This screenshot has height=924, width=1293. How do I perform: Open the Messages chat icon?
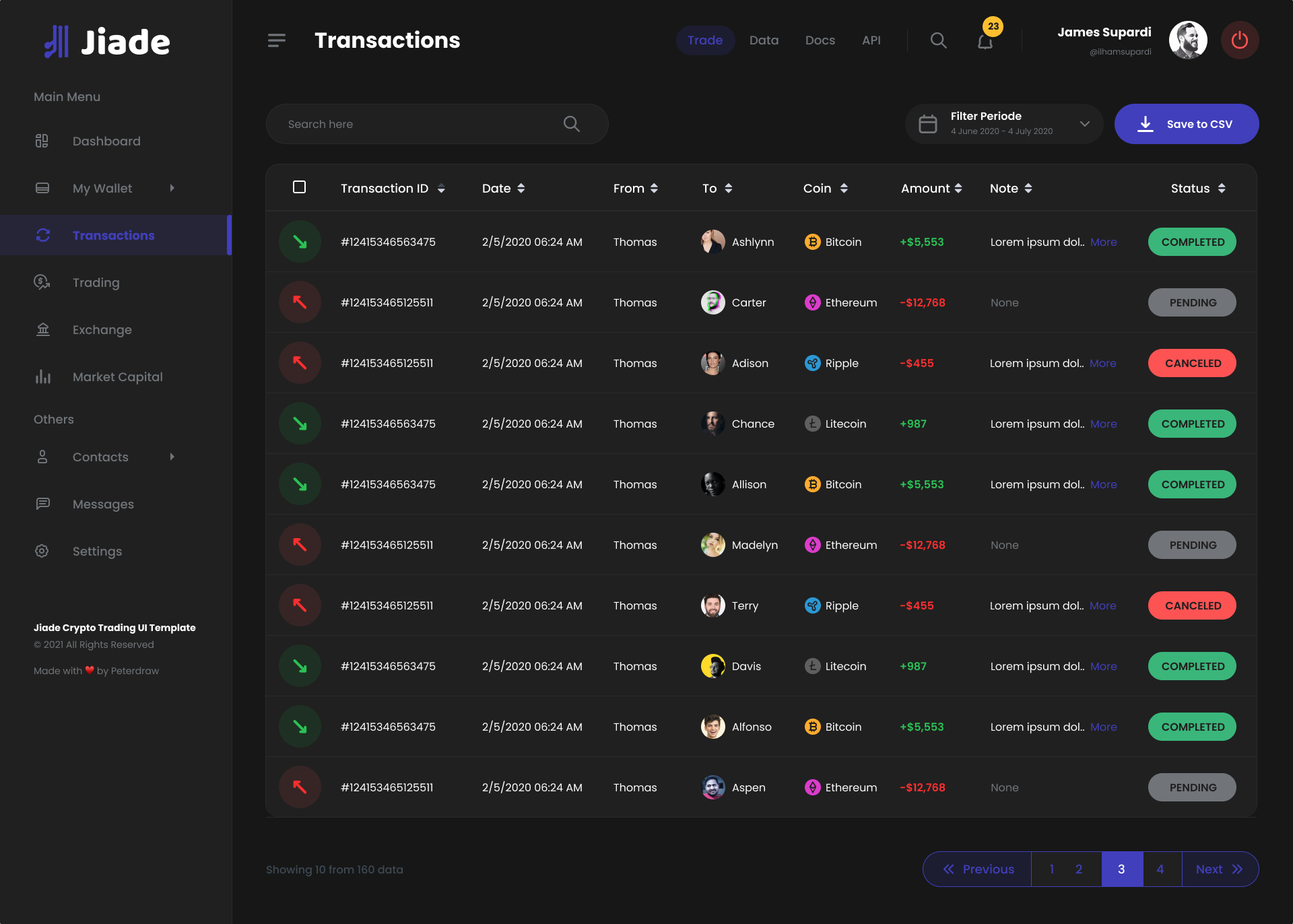42,504
